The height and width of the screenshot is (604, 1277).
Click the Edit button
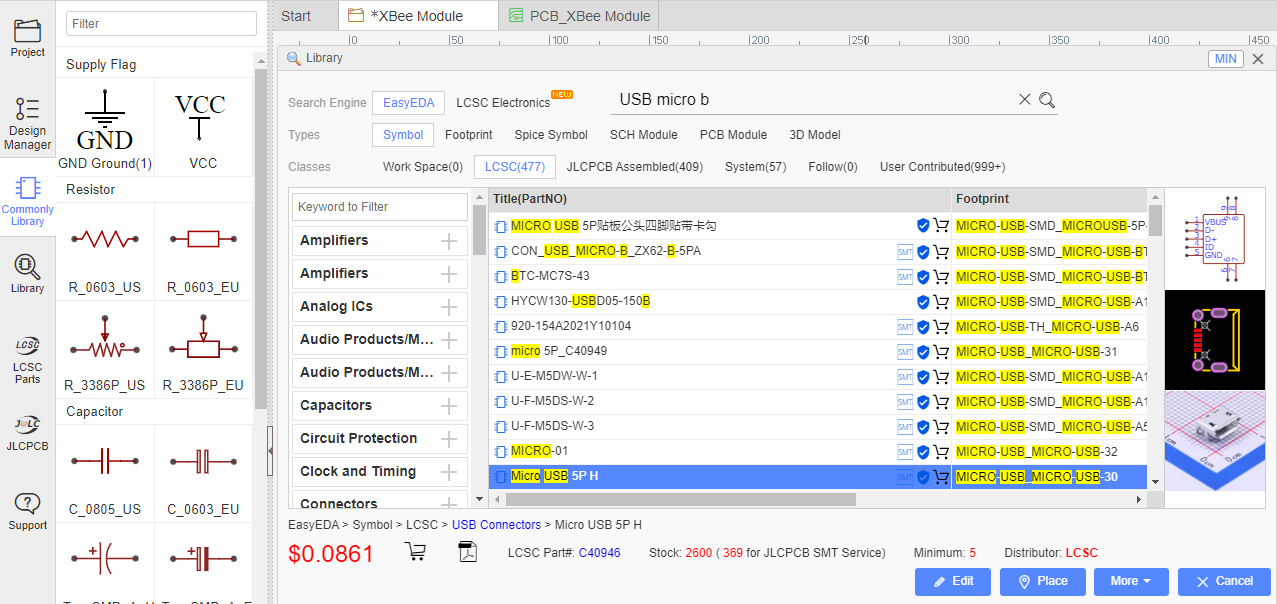pyautogui.click(x=953, y=581)
